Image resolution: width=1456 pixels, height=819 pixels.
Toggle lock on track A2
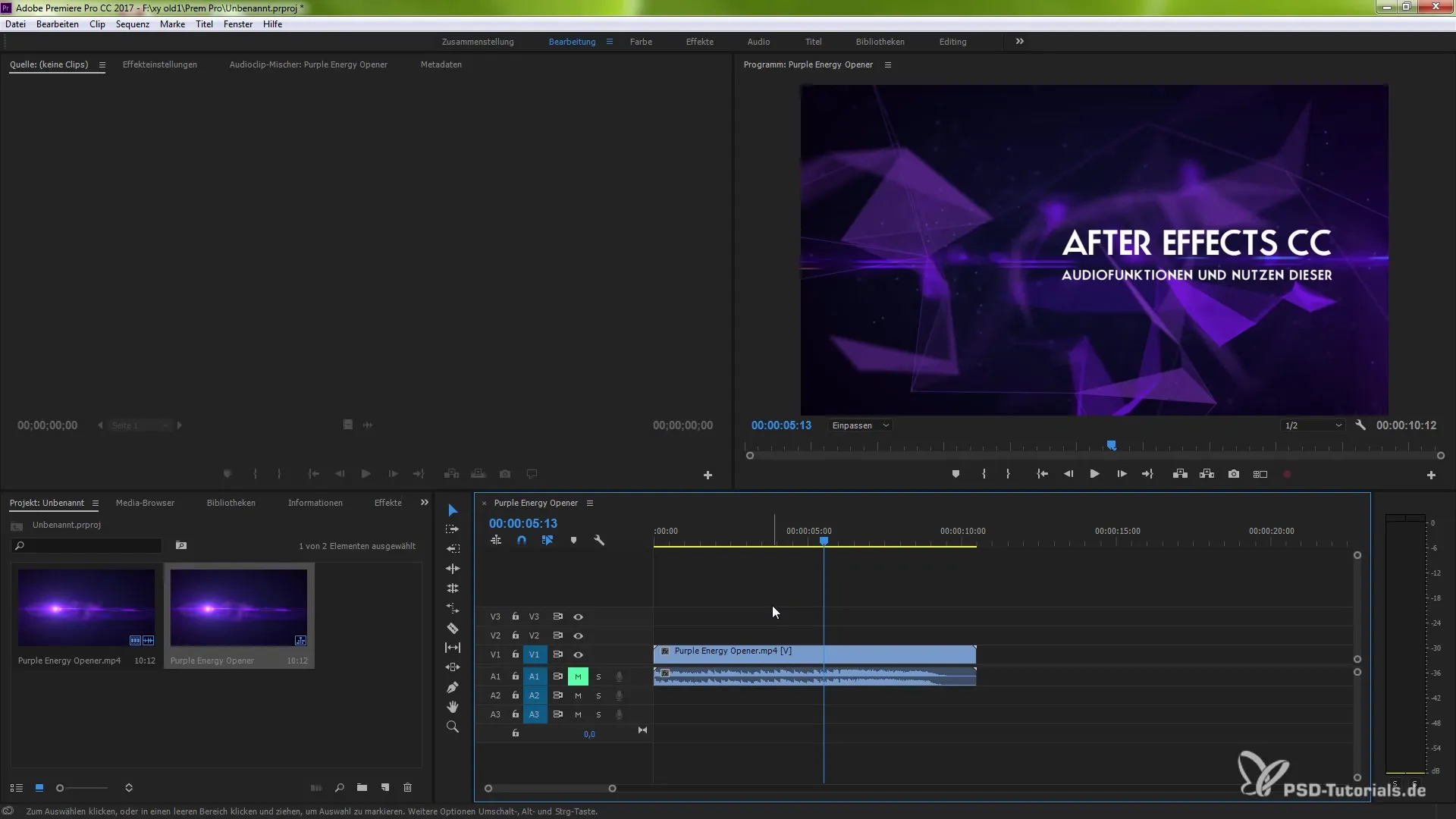click(x=515, y=695)
